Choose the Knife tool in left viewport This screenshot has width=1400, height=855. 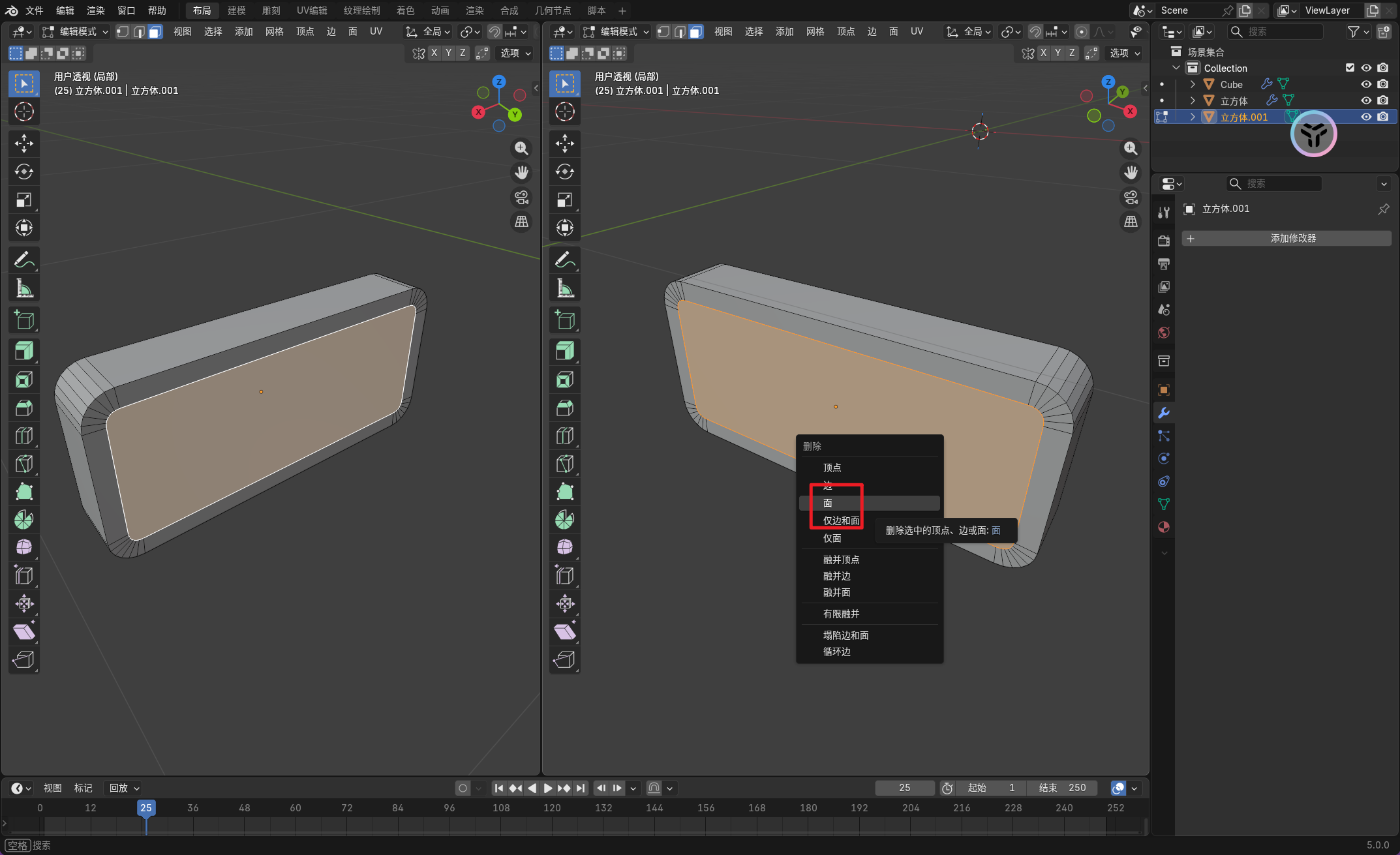24,464
